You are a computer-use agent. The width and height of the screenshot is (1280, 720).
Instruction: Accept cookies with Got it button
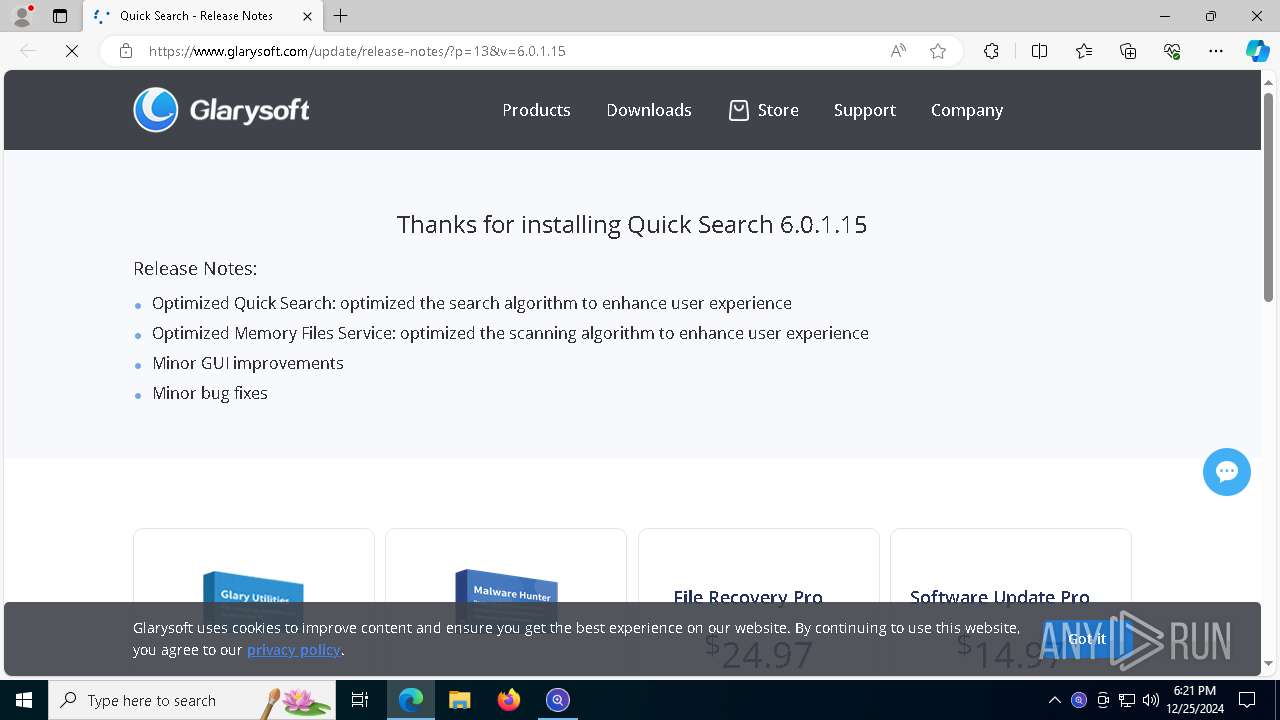[x=1087, y=639]
